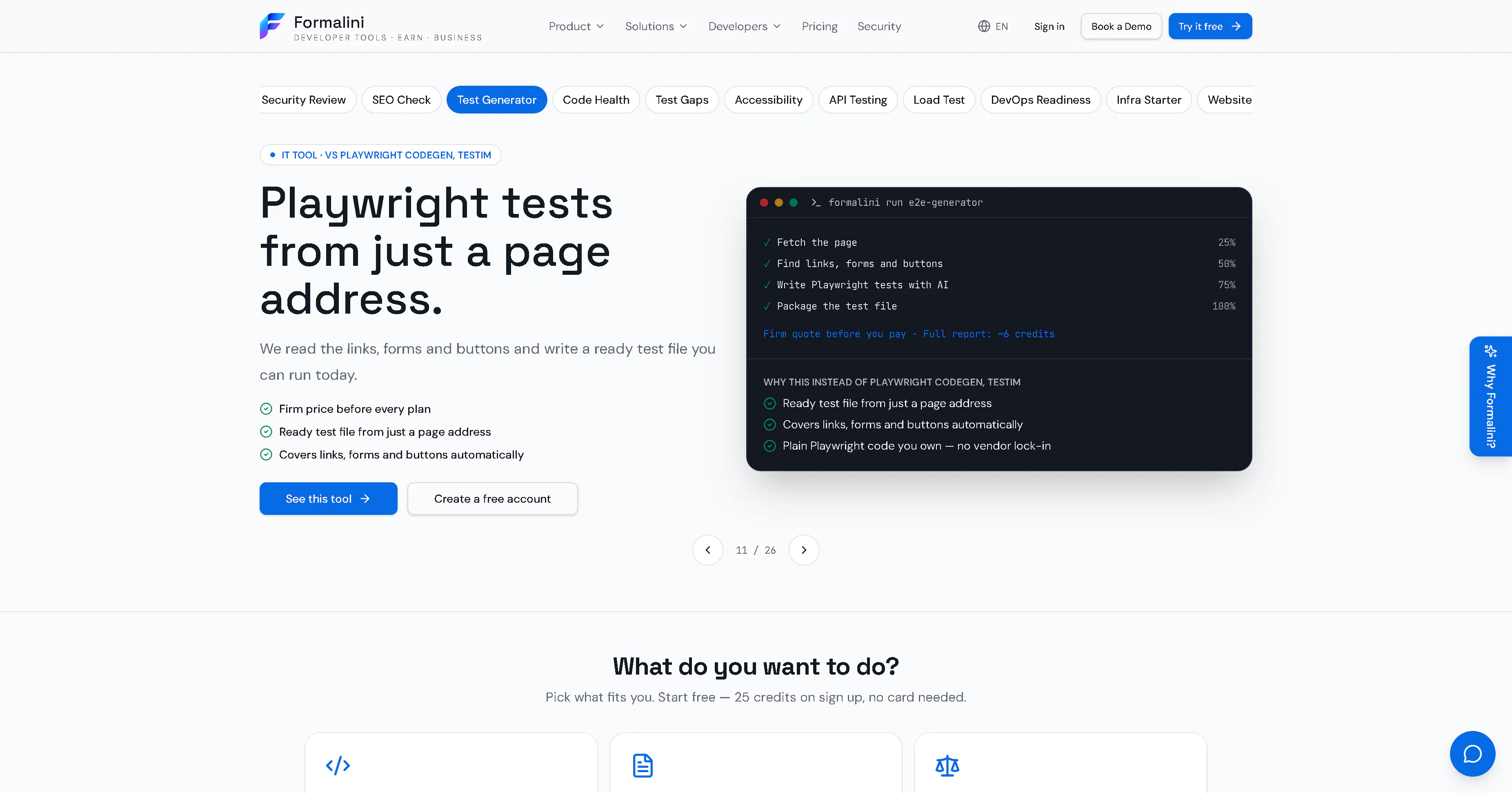
Task: Click Try it free button
Action: (1210, 27)
